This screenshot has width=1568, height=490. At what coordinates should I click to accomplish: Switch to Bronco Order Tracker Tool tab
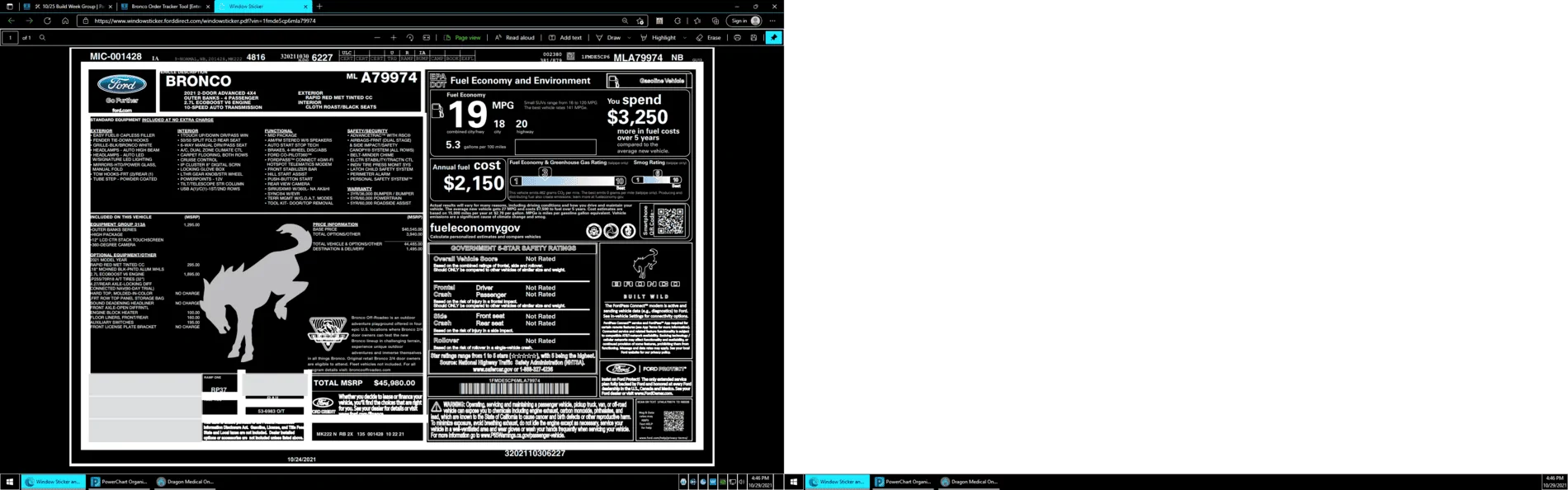[165, 6]
